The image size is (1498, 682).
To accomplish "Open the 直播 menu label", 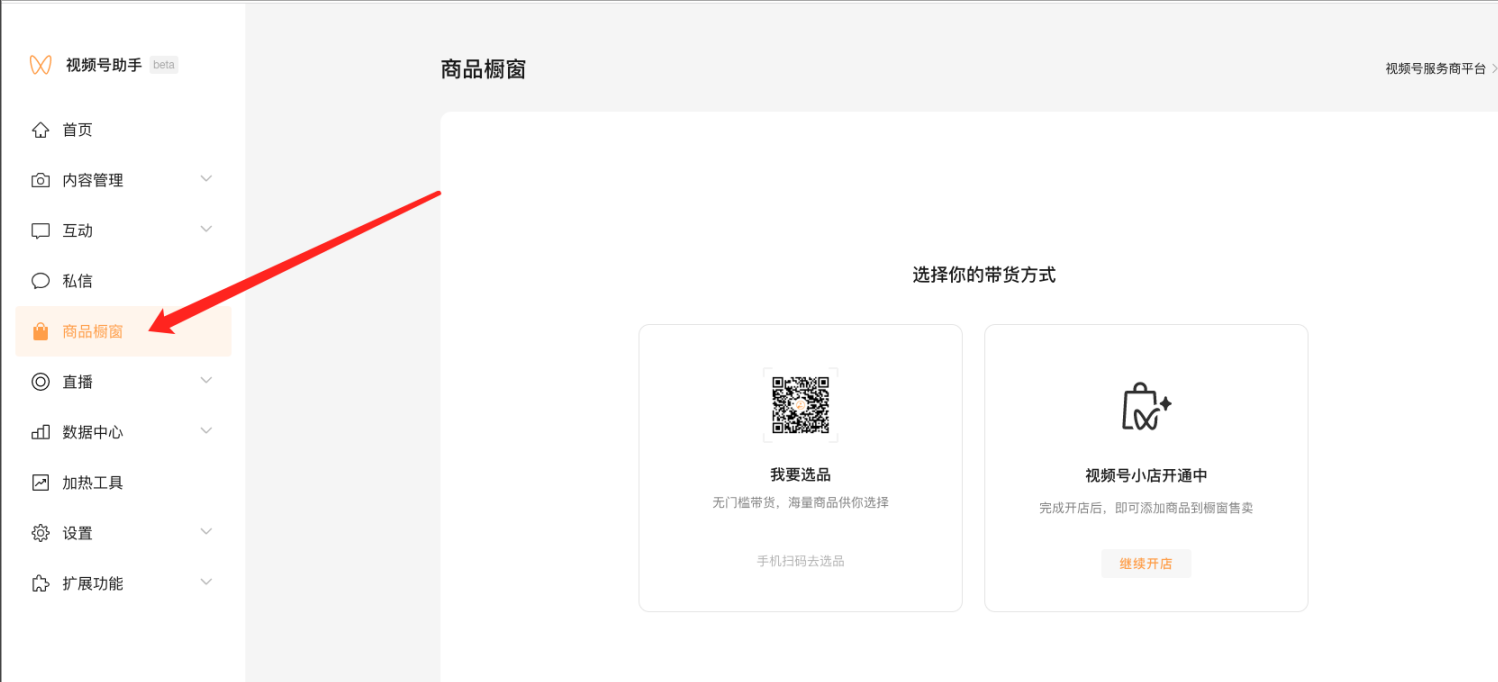I will tap(77, 381).
